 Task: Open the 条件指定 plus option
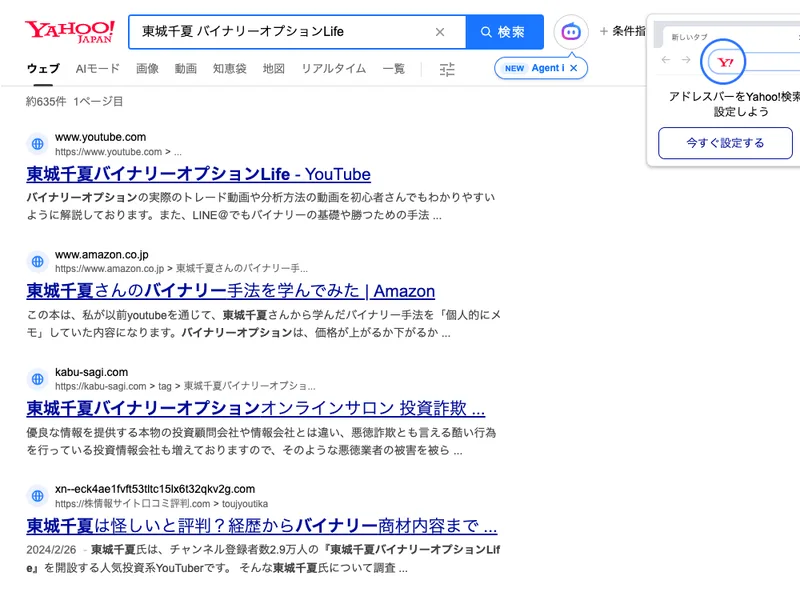pos(622,32)
